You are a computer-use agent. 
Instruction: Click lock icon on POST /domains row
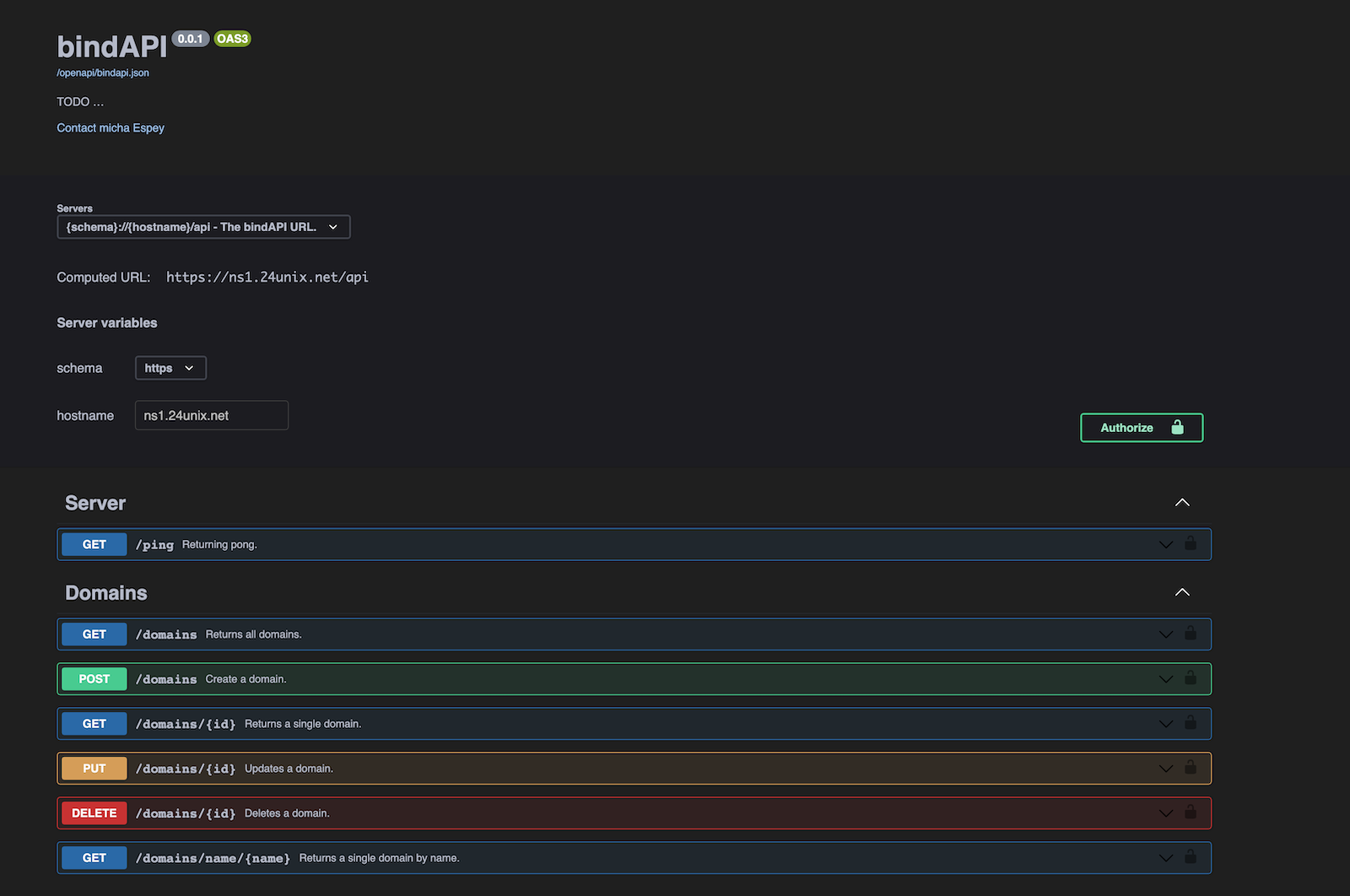(x=1190, y=677)
